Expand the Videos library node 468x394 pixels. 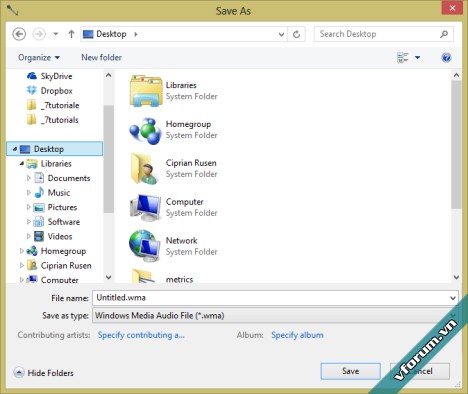(x=29, y=236)
